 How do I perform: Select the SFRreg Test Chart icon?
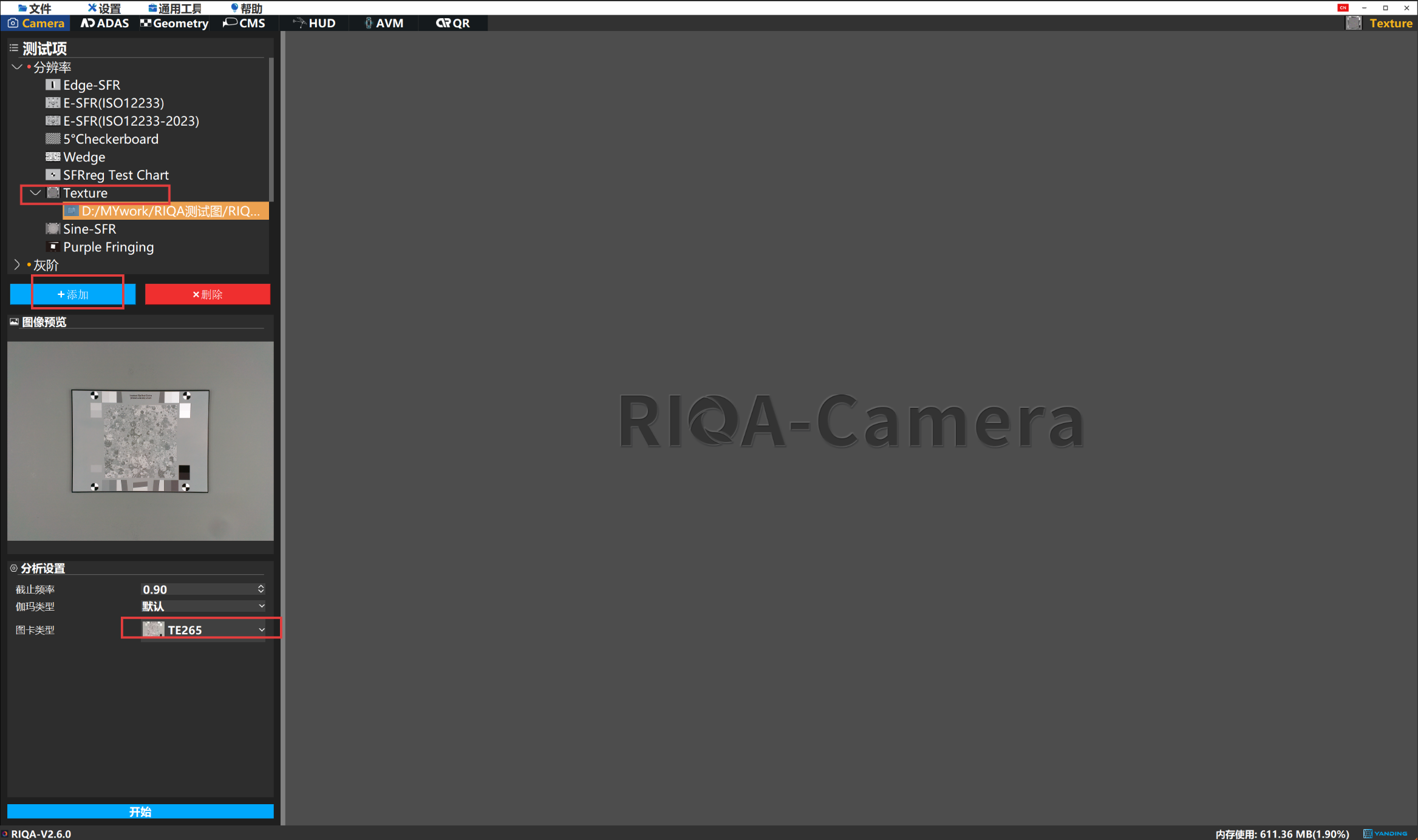[x=53, y=175]
